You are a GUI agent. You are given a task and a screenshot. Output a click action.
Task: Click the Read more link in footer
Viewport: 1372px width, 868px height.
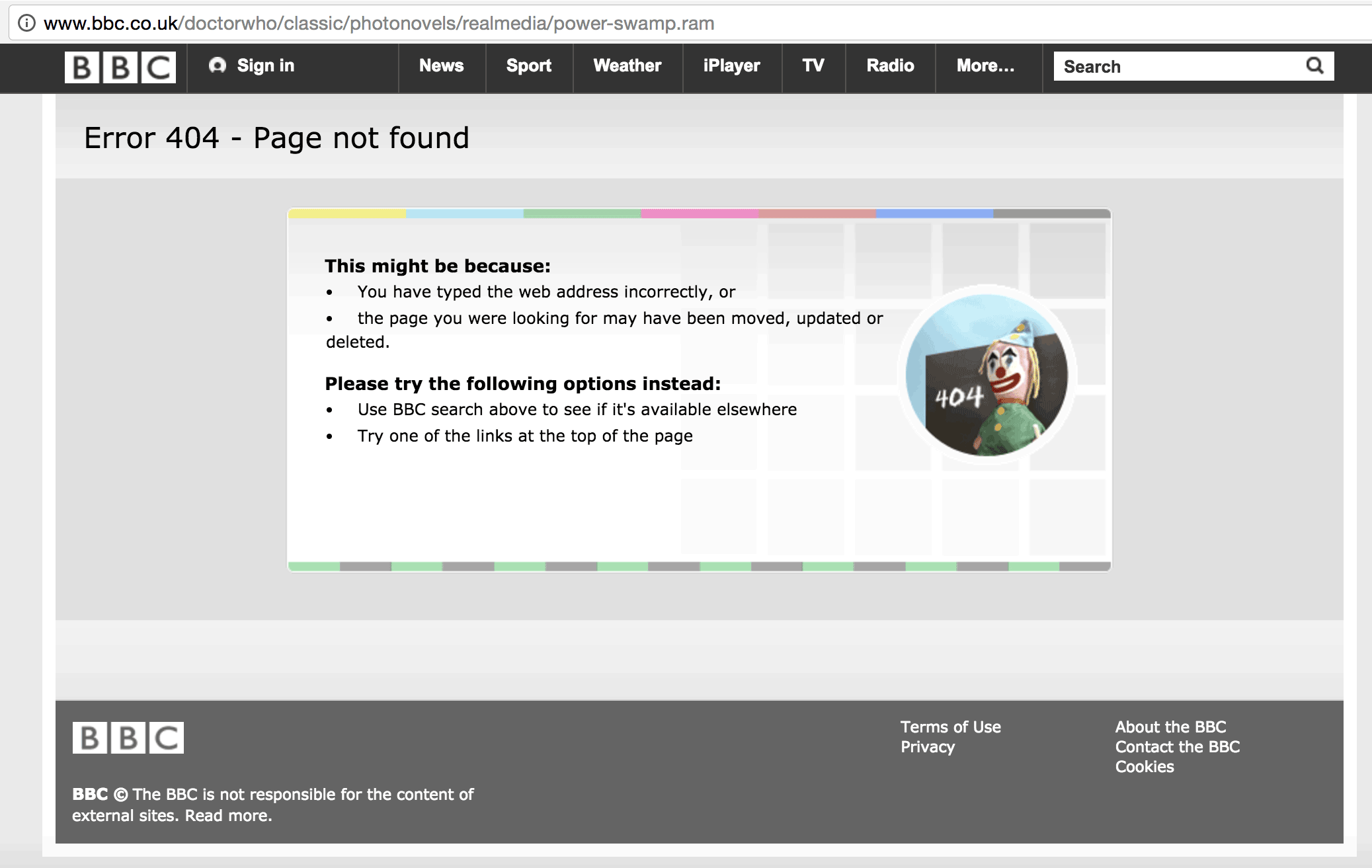228,816
